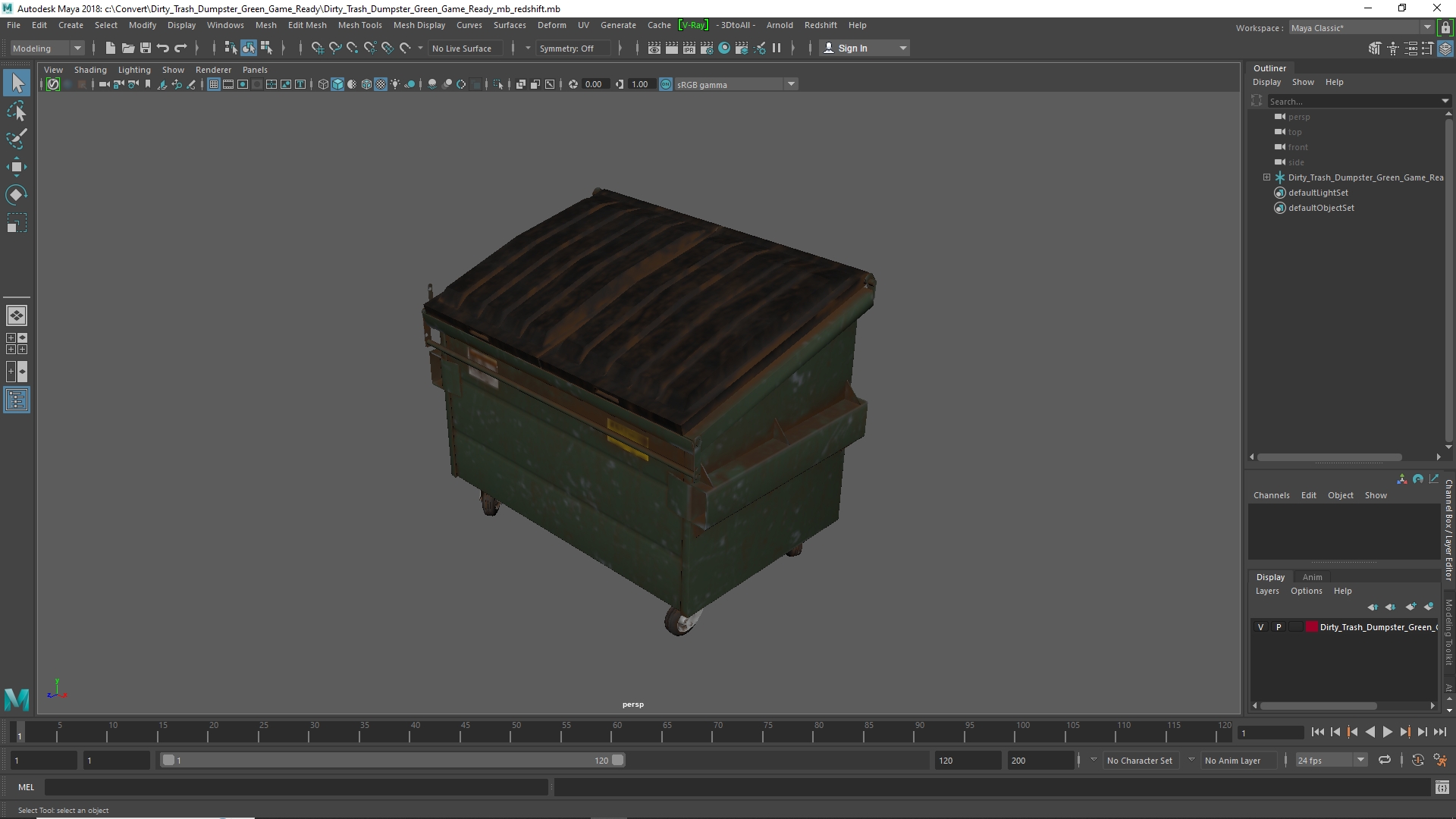The height and width of the screenshot is (819, 1456).
Task: Open the Redshift menu
Action: point(821,25)
